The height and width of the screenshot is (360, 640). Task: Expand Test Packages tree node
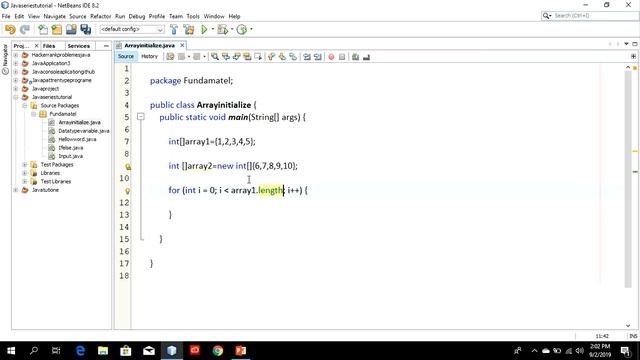pyautogui.click(x=24, y=164)
